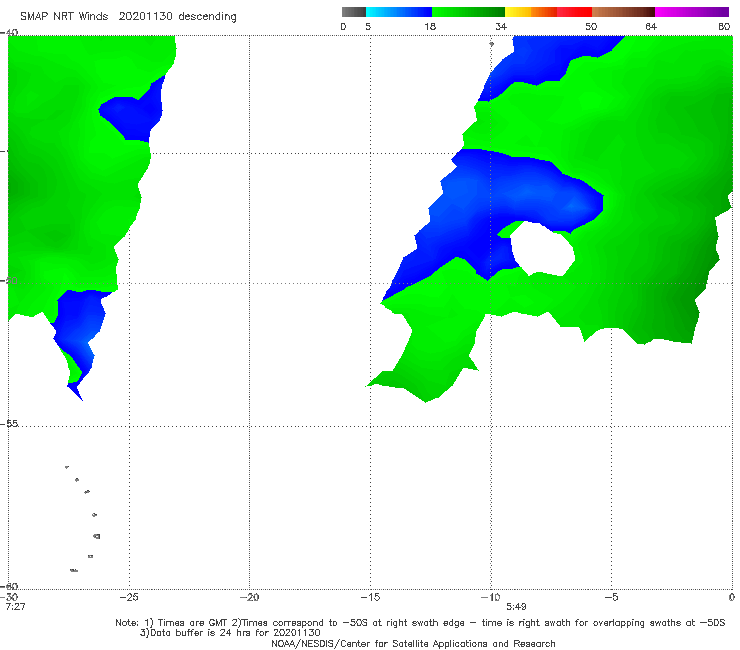Click latitude axis label '-55'

(x=9, y=423)
